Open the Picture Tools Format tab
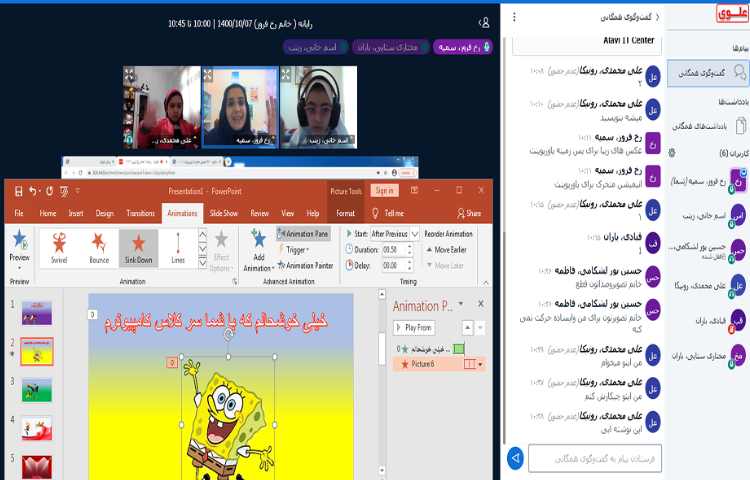The width and height of the screenshot is (750, 480). [x=345, y=213]
